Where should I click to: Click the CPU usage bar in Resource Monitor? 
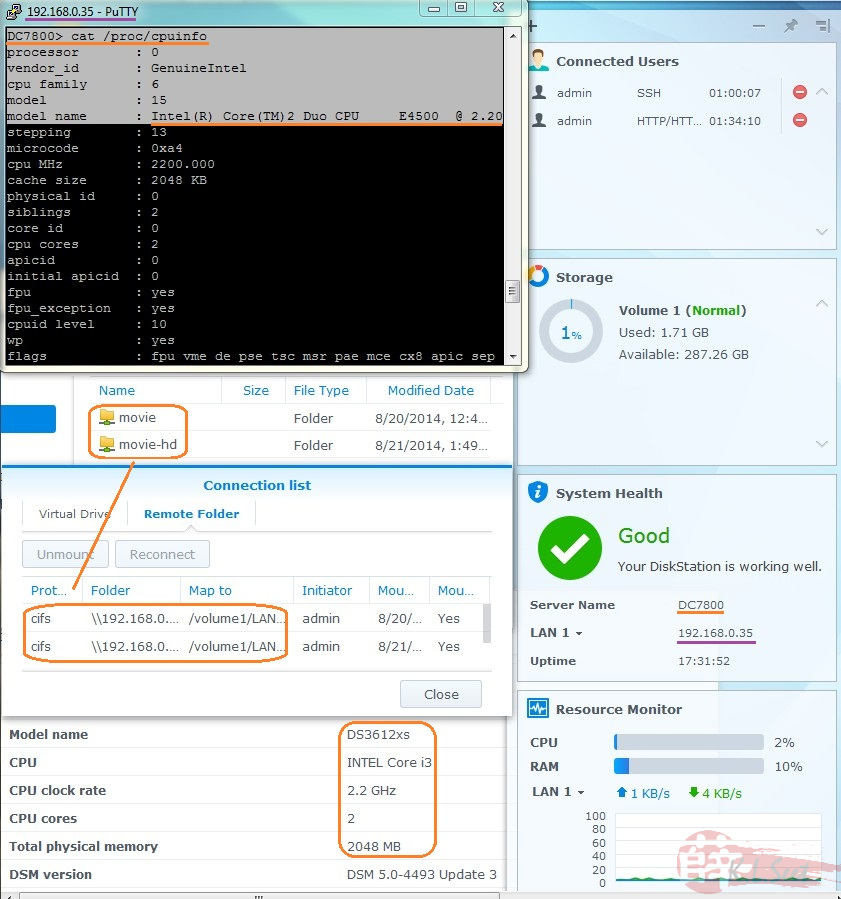[689, 742]
